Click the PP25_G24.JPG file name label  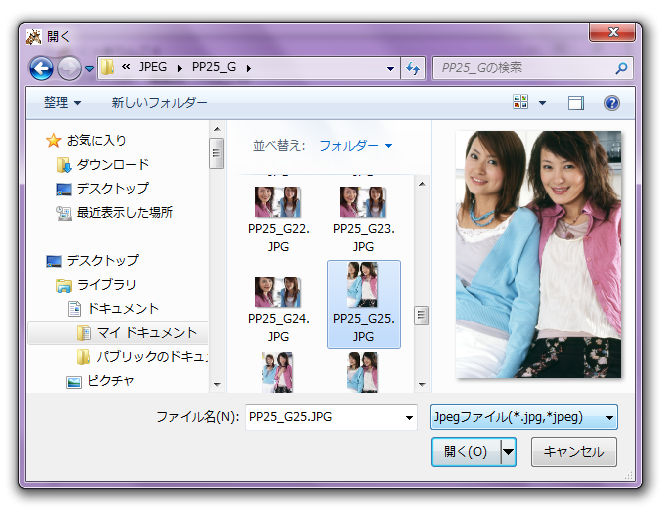(279, 327)
